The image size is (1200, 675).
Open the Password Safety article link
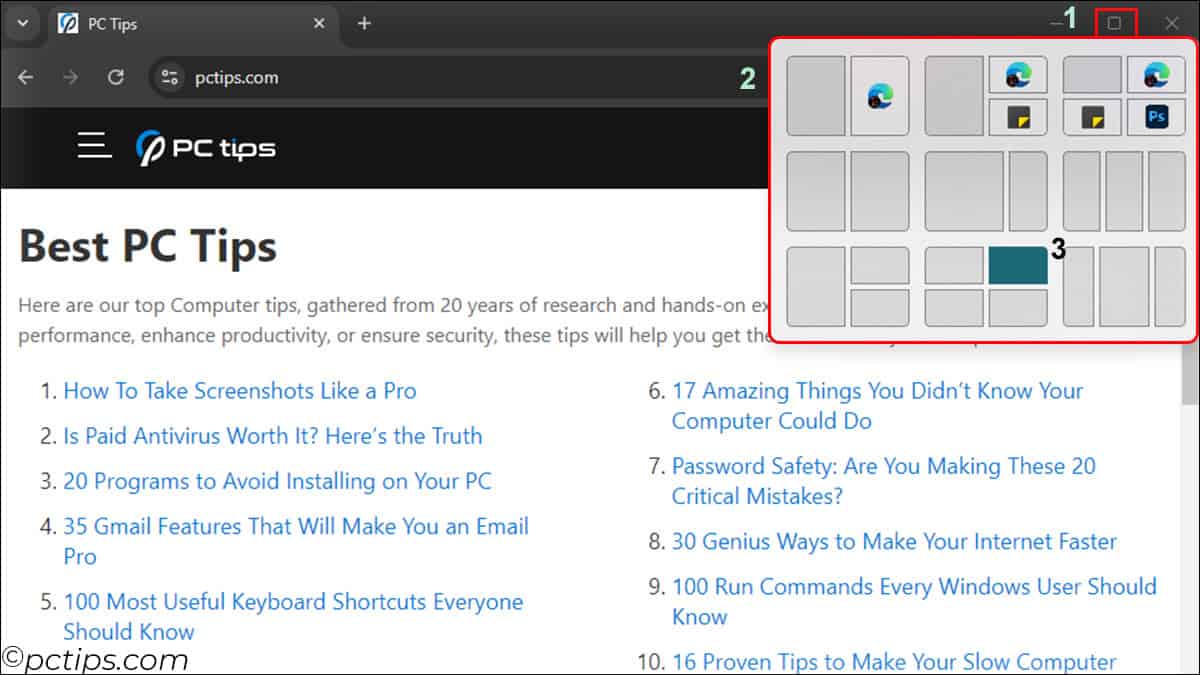pyautogui.click(x=884, y=466)
